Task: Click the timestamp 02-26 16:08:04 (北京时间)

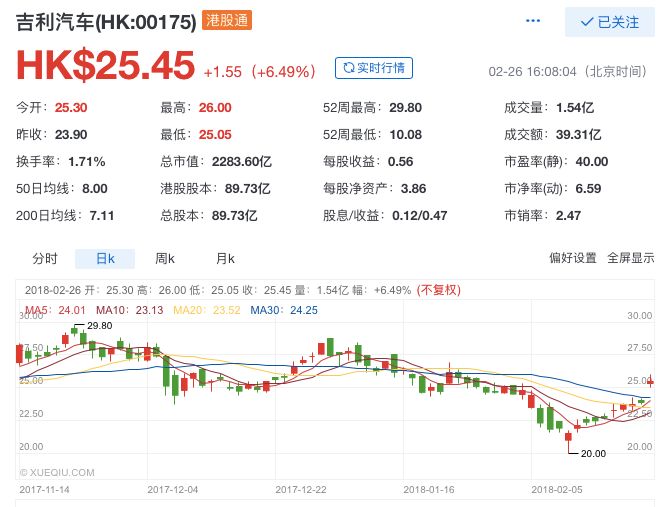Action: pos(569,71)
